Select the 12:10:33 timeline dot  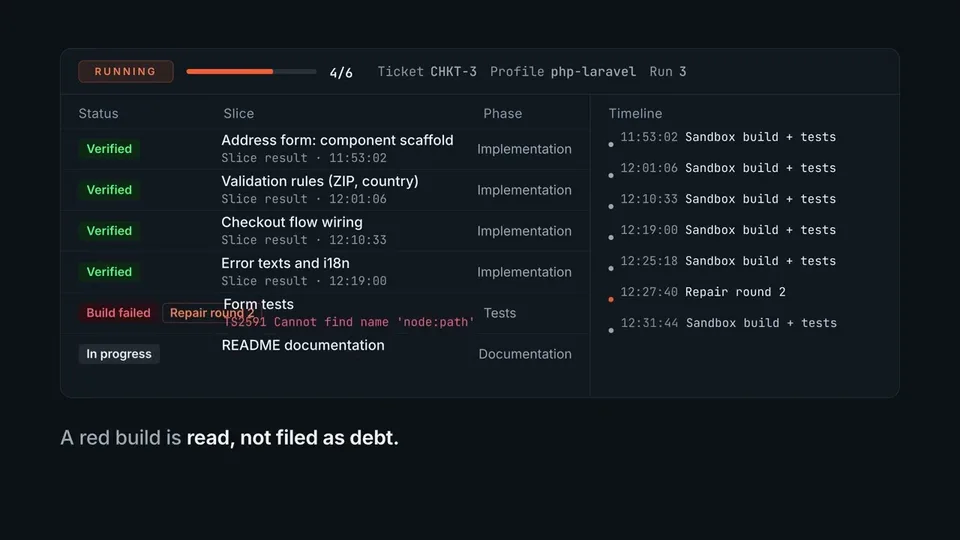(x=611, y=206)
